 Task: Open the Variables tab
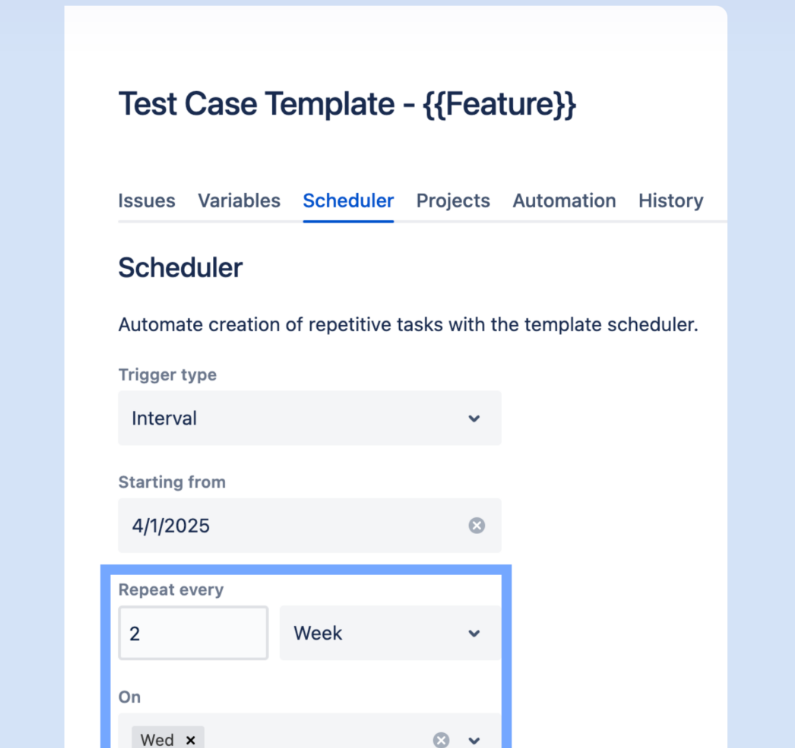point(239,201)
